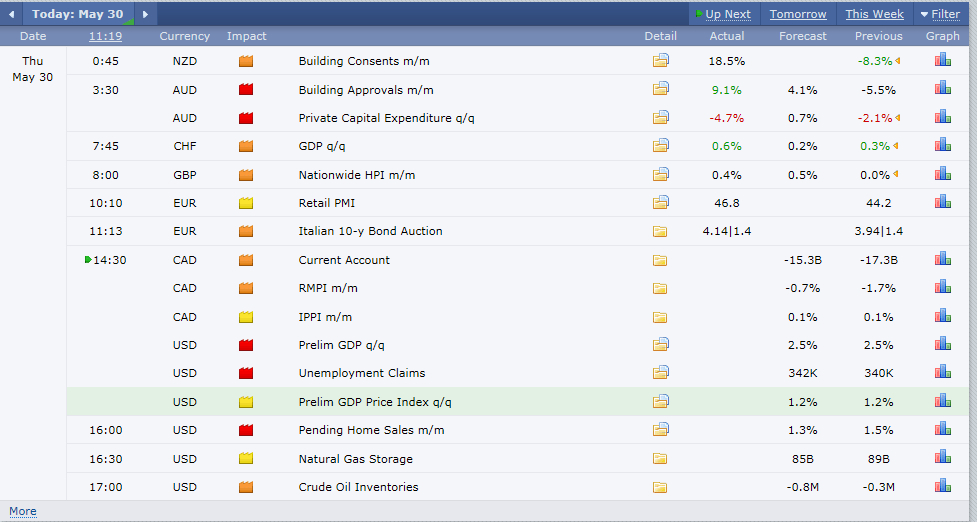Viewport: 977px width, 522px height.
Task: Click actual value 4.14|1.4
Action: coord(727,231)
